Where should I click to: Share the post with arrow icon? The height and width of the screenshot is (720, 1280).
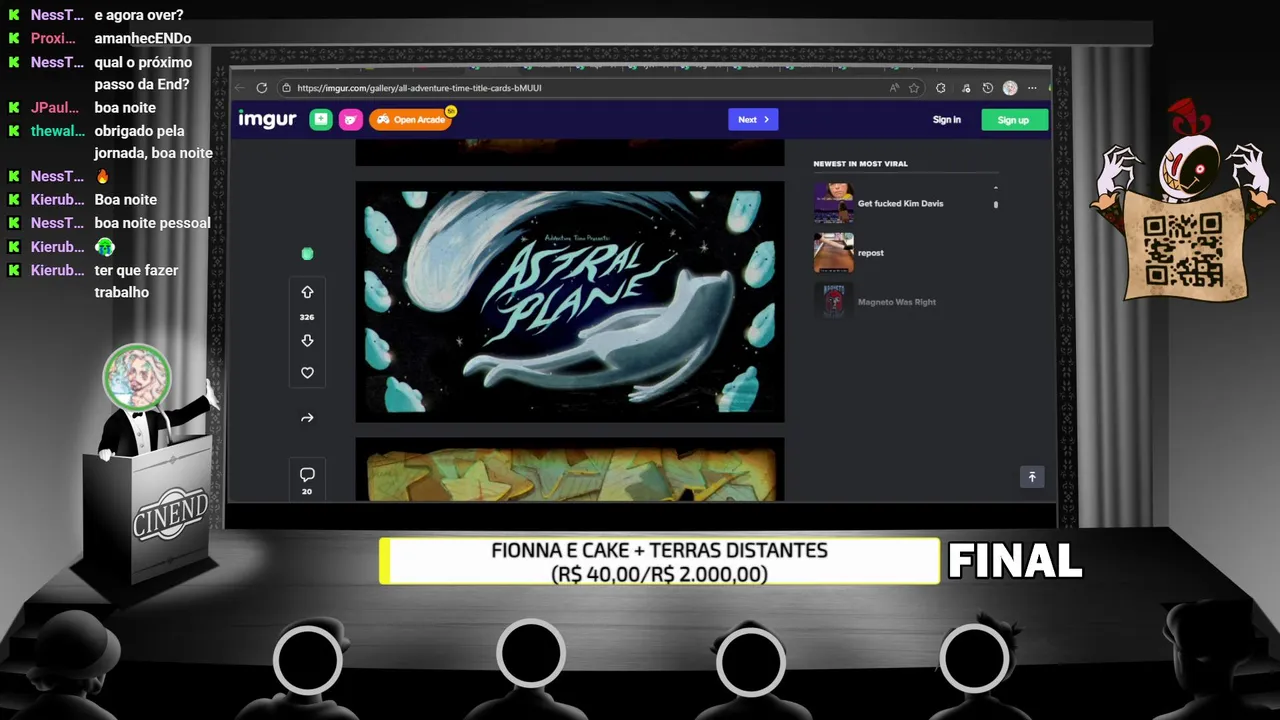click(307, 418)
